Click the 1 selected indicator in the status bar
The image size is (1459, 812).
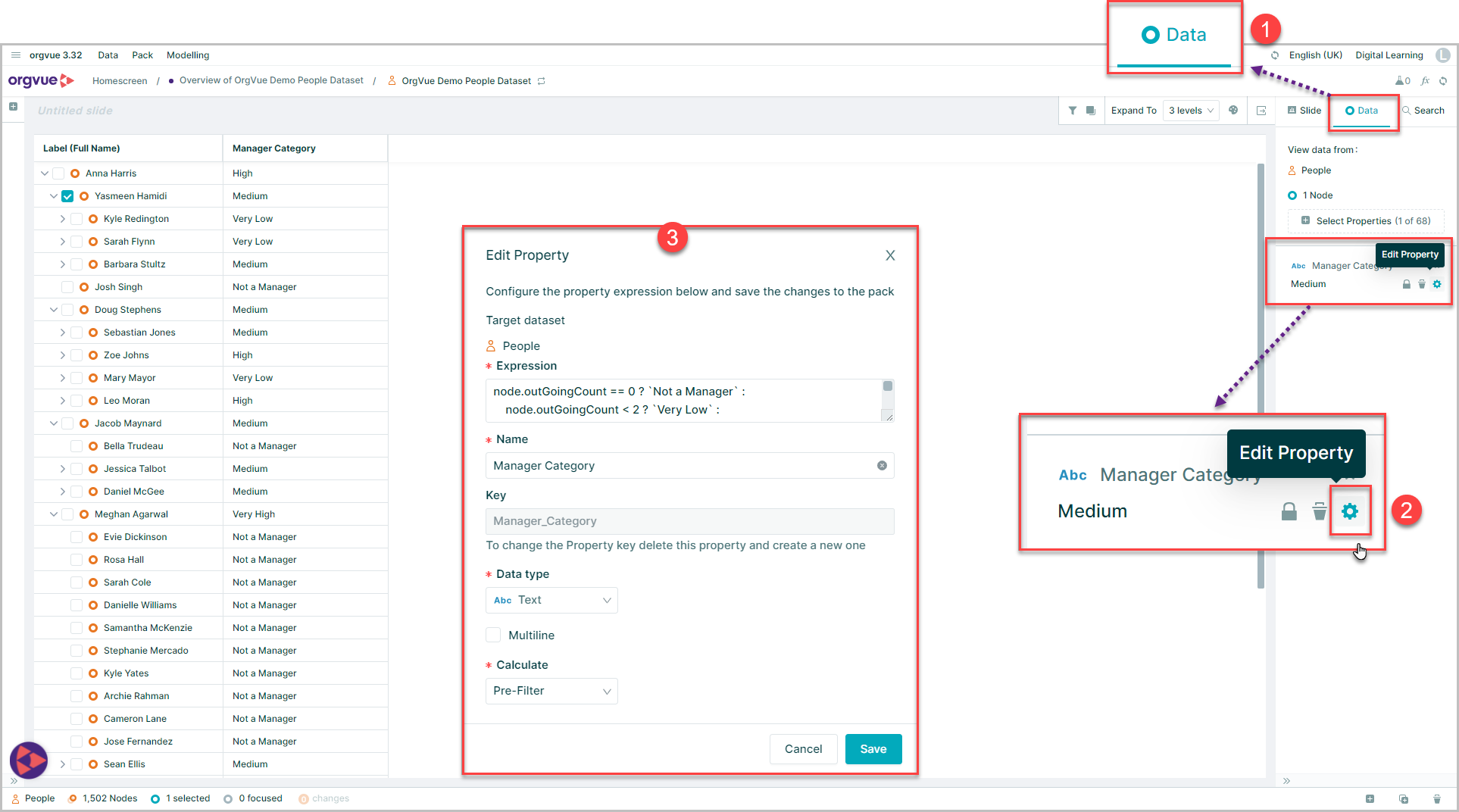[180, 798]
